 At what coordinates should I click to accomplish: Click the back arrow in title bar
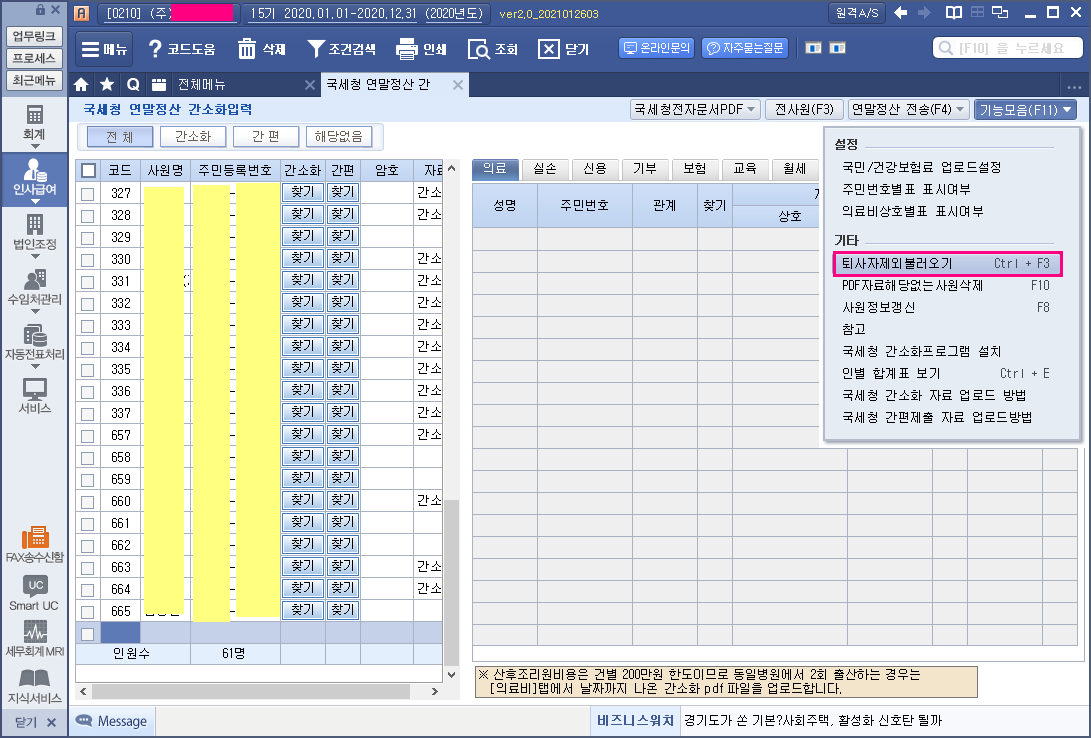(900, 13)
